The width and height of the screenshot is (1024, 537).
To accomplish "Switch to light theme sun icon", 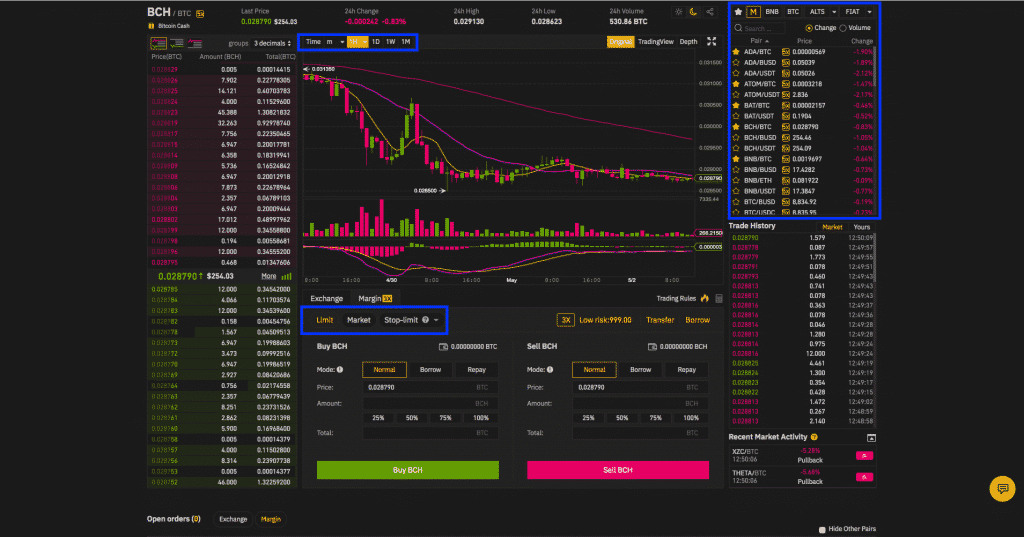I will tap(679, 12).
